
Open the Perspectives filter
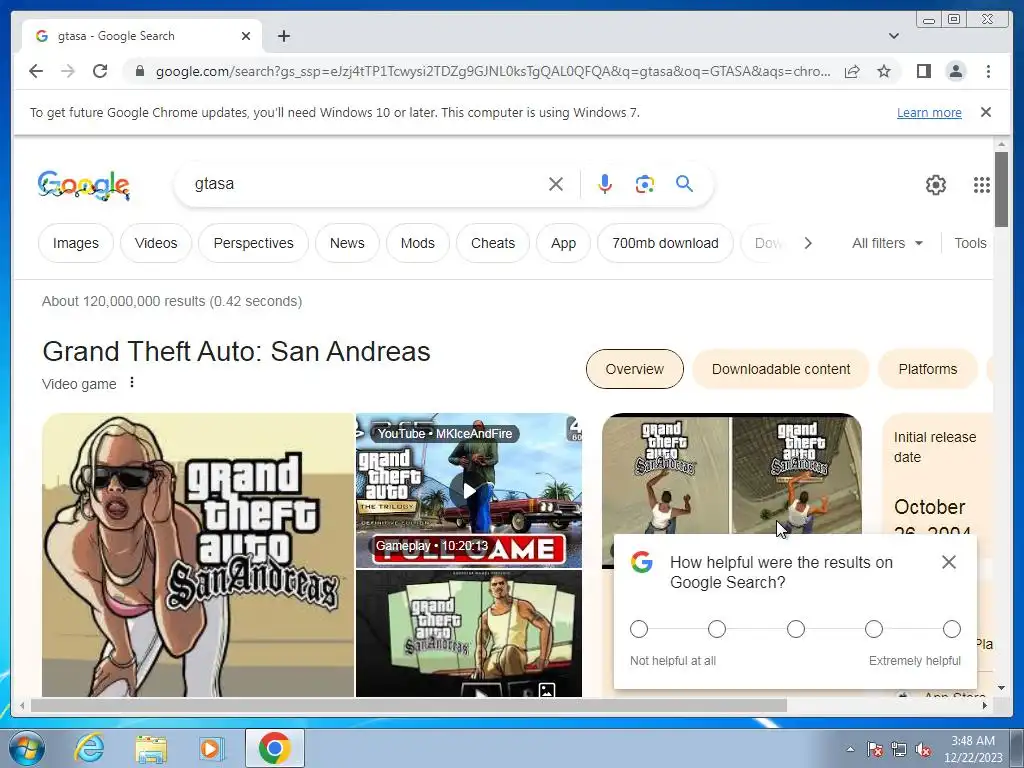(x=253, y=243)
